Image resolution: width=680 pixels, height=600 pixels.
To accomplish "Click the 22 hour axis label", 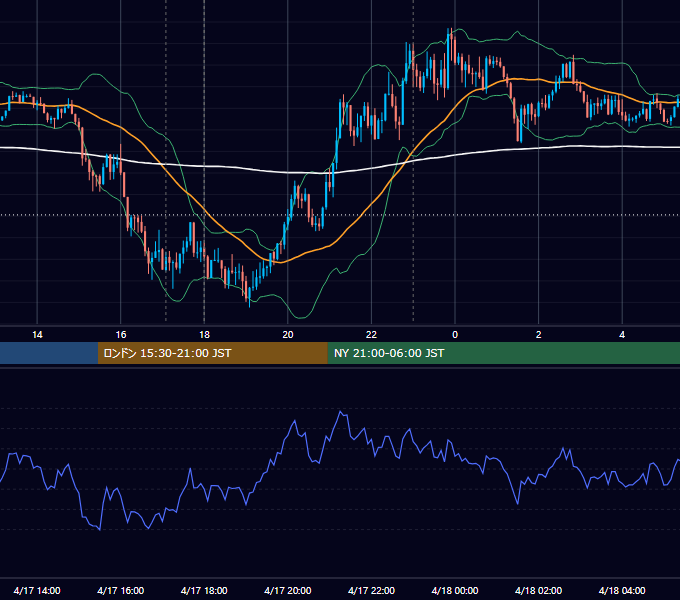I will [x=372, y=335].
